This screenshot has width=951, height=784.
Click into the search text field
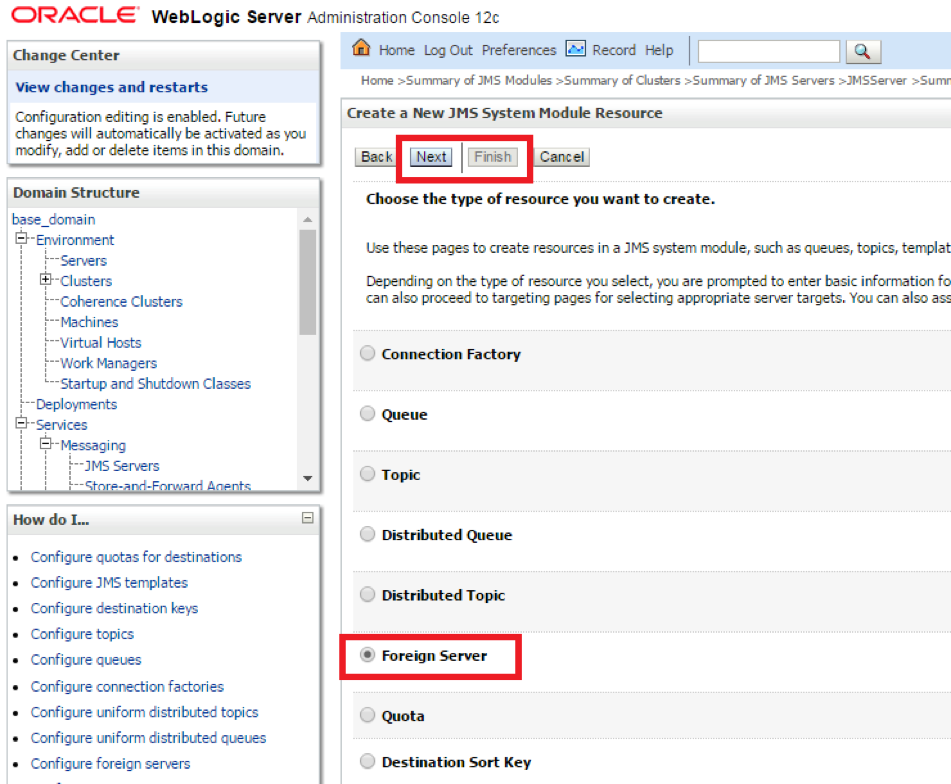[768, 51]
